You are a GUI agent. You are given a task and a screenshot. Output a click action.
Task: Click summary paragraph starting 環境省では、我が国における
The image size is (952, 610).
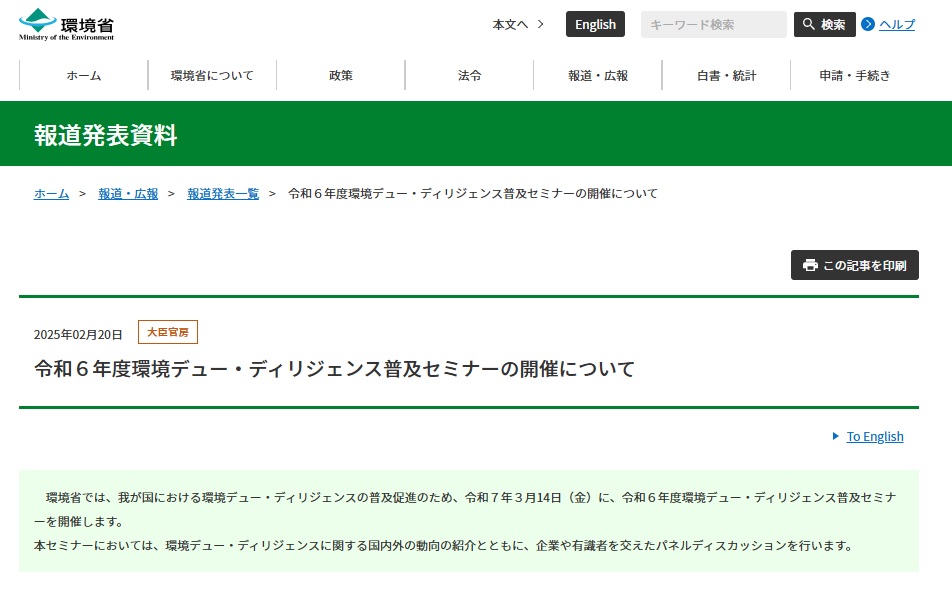point(465,509)
